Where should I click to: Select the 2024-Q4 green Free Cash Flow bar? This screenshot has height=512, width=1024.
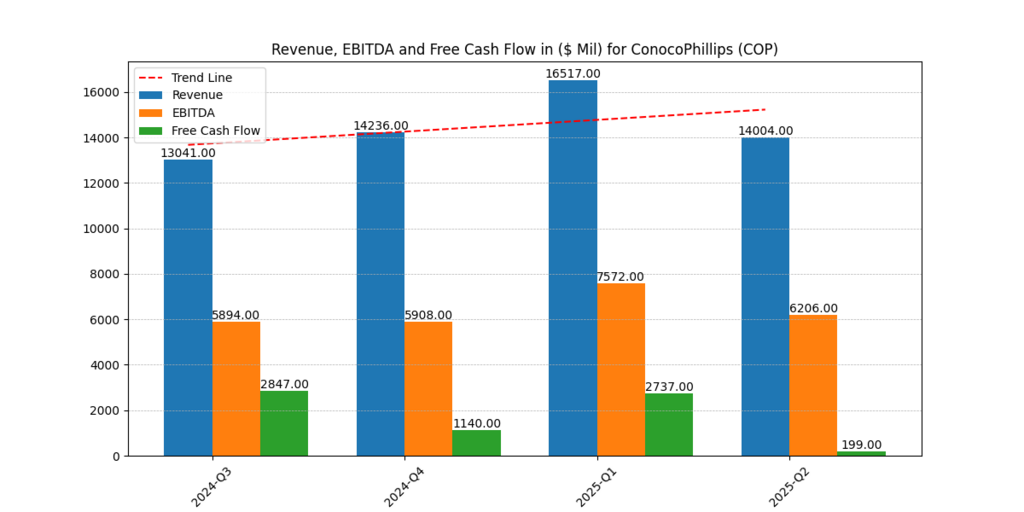coord(476,443)
